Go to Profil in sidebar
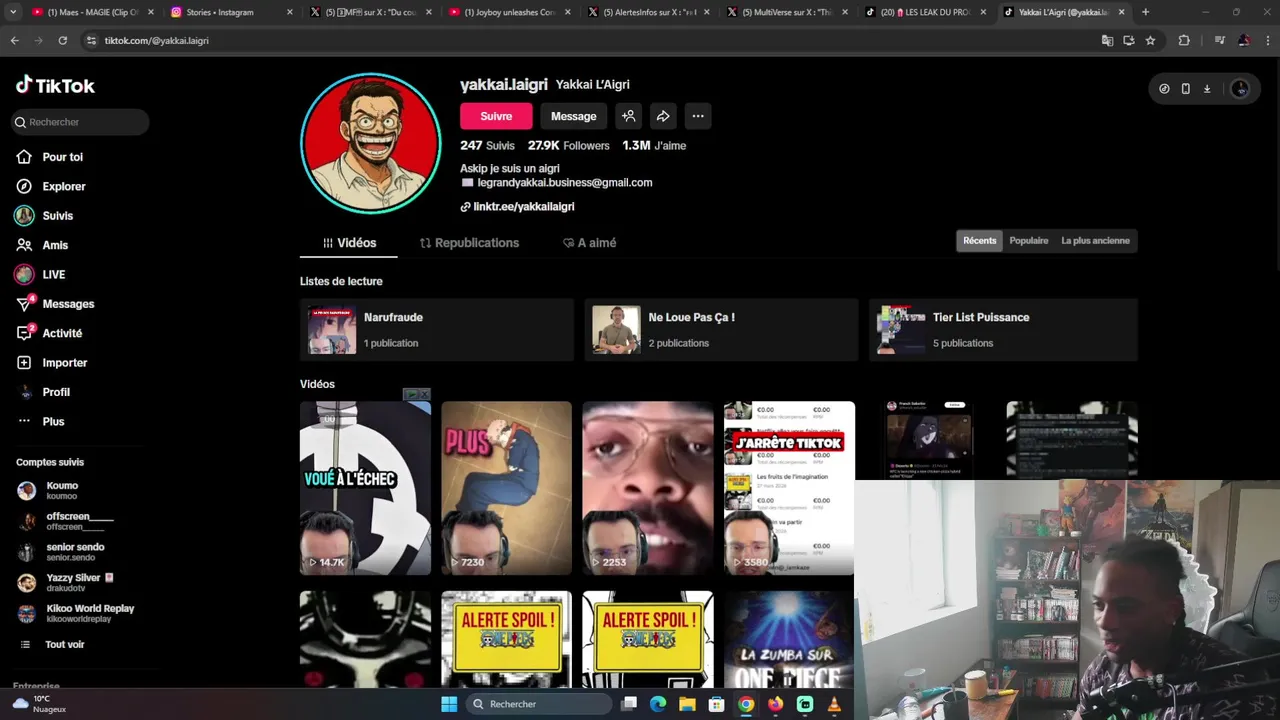1280x720 pixels. 56,392
